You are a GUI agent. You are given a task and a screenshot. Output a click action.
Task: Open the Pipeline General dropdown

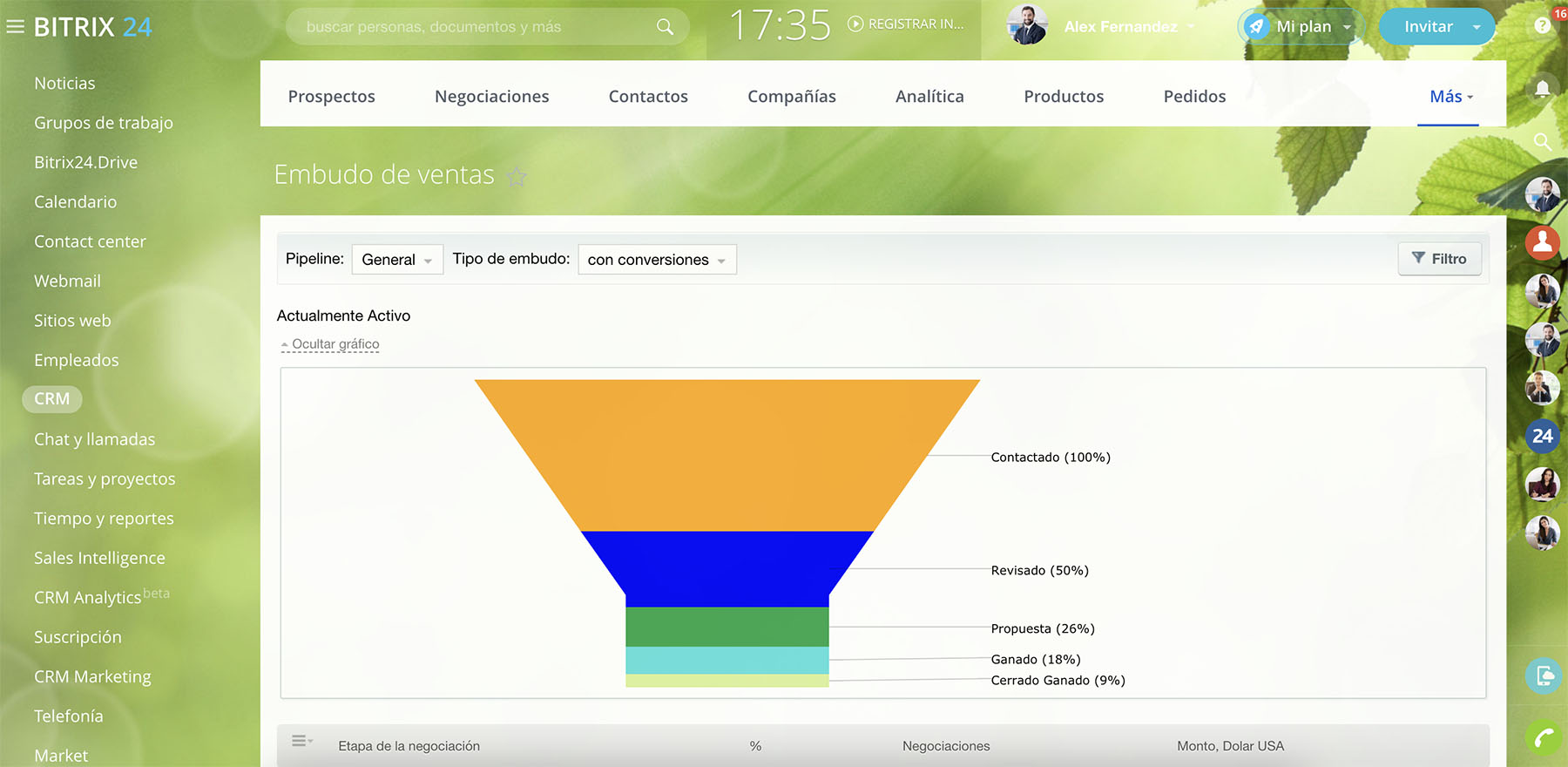point(397,260)
